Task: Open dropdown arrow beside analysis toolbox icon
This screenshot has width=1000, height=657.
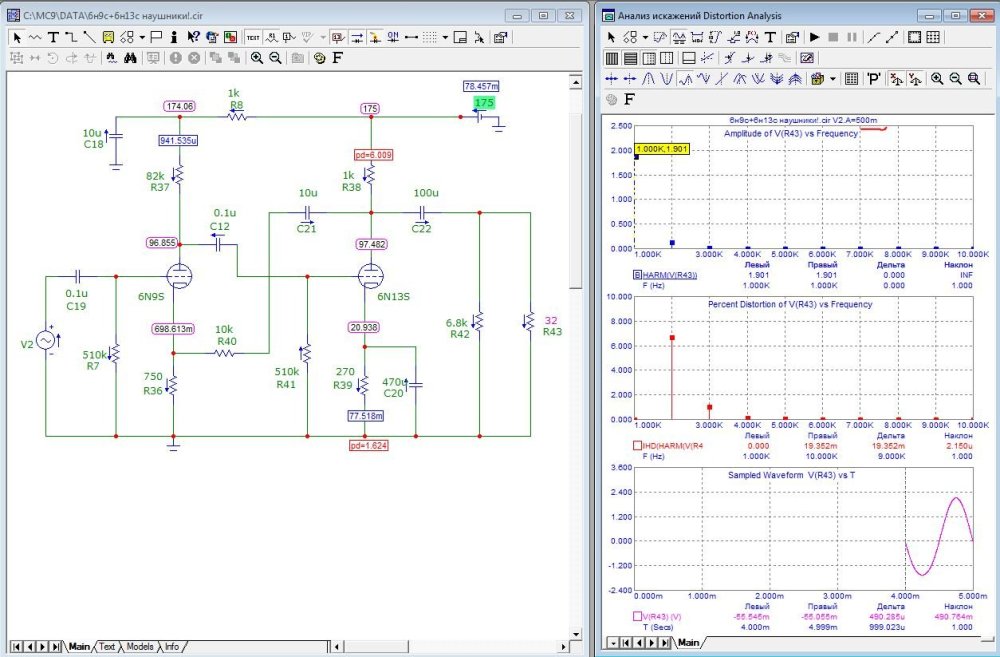Action: pos(832,78)
